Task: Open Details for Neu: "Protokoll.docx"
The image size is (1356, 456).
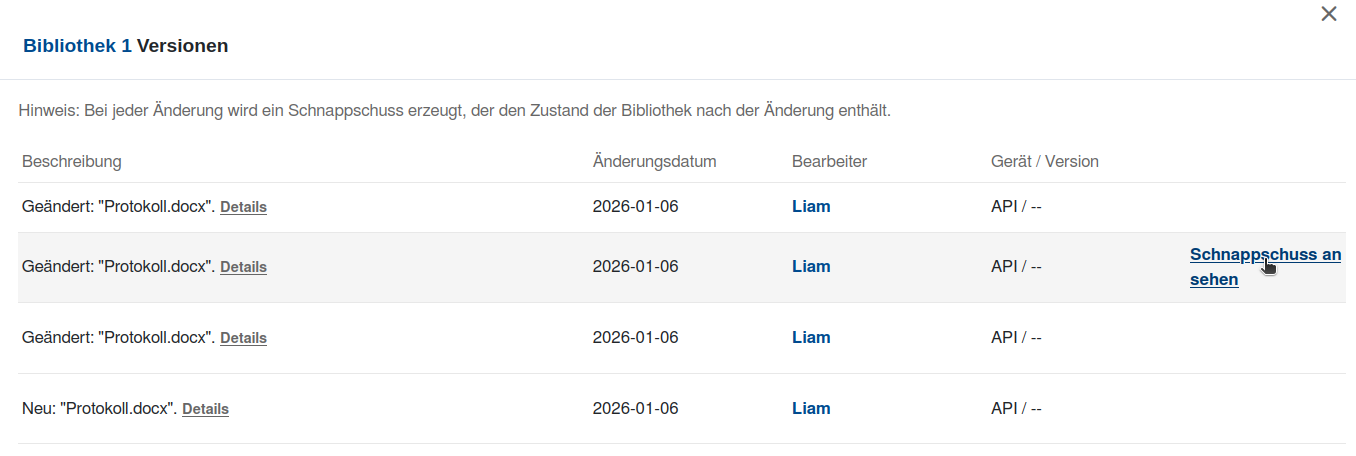Action: pyautogui.click(x=205, y=409)
